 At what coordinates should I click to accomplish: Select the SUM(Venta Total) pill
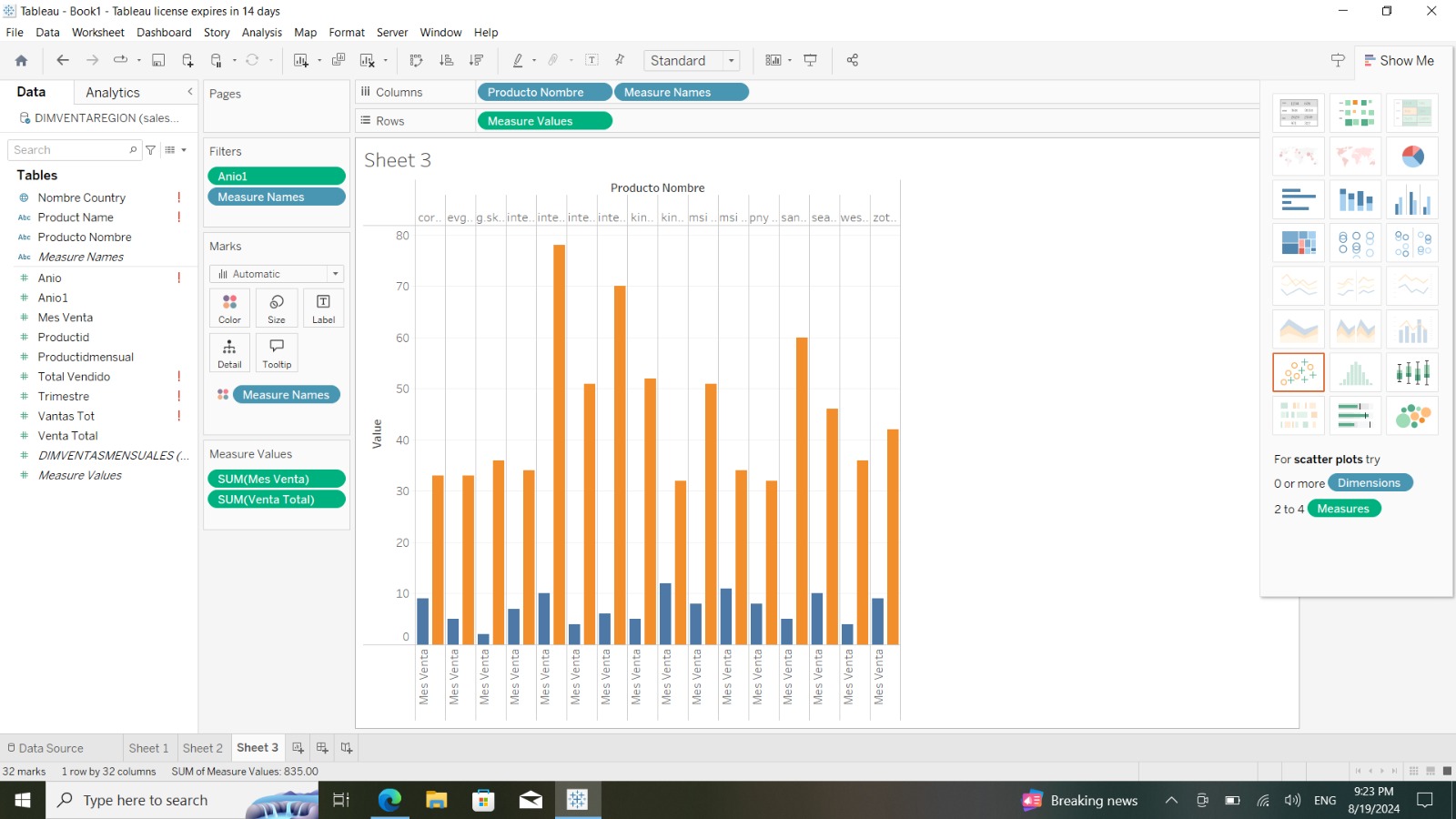coord(276,499)
